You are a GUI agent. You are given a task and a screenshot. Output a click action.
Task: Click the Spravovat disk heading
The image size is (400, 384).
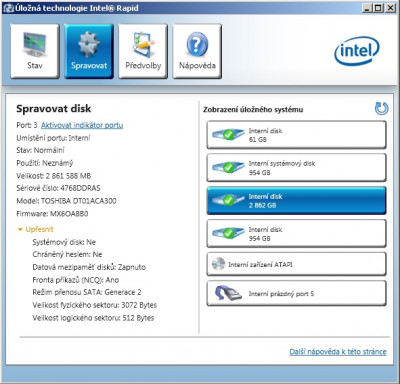[x=54, y=109]
